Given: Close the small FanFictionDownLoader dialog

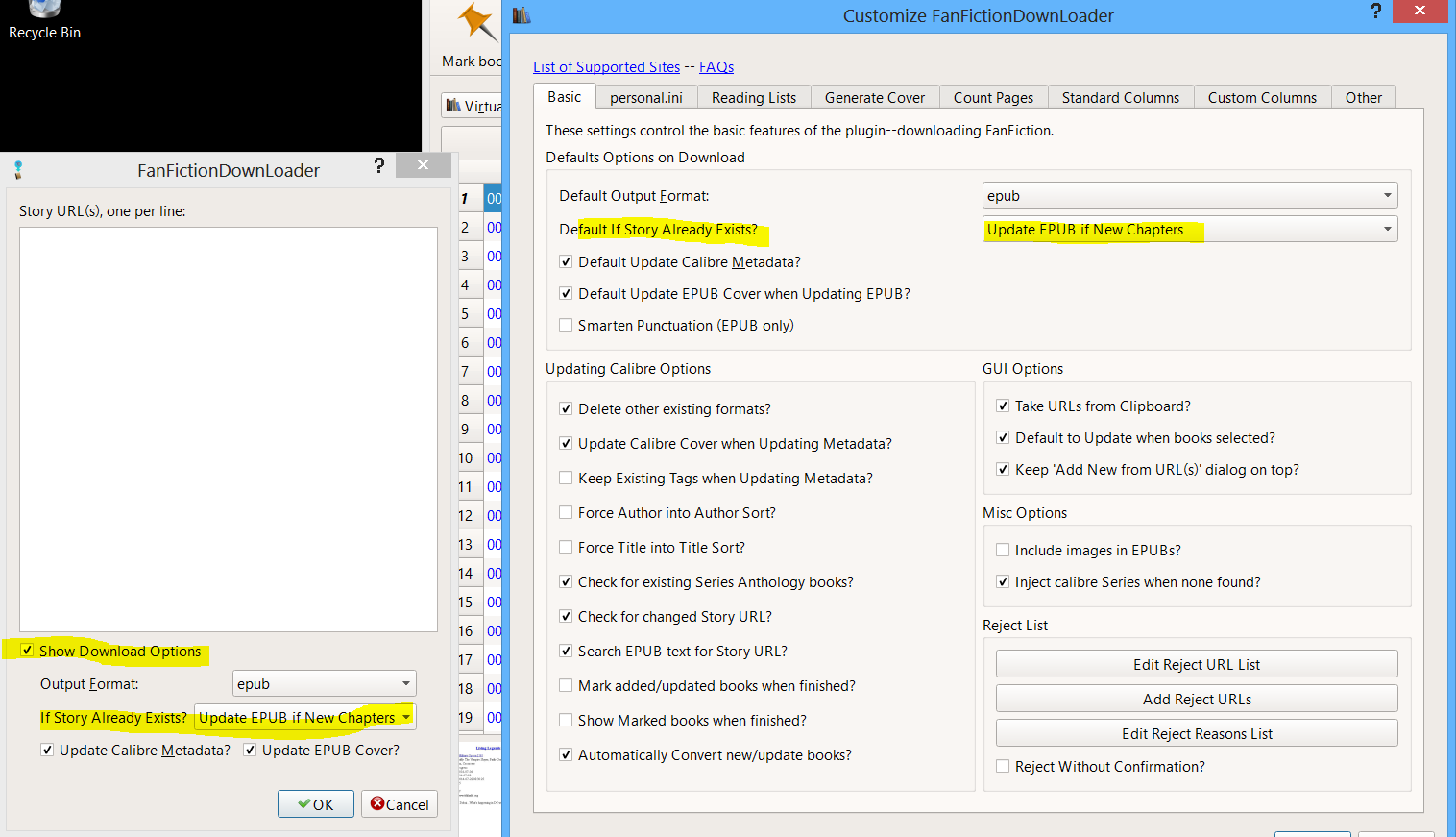Looking at the screenshot, I should coord(423,165).
